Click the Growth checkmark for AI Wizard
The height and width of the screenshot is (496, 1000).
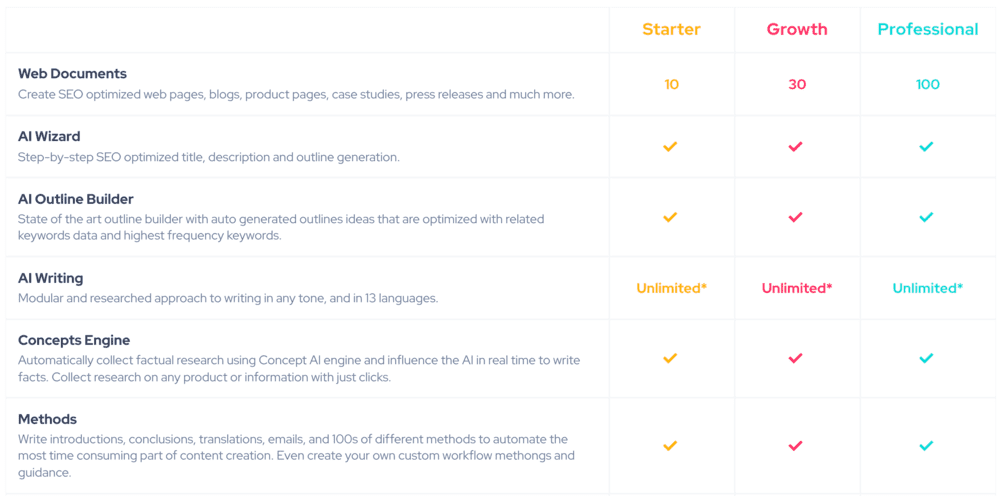coord(795,147)
